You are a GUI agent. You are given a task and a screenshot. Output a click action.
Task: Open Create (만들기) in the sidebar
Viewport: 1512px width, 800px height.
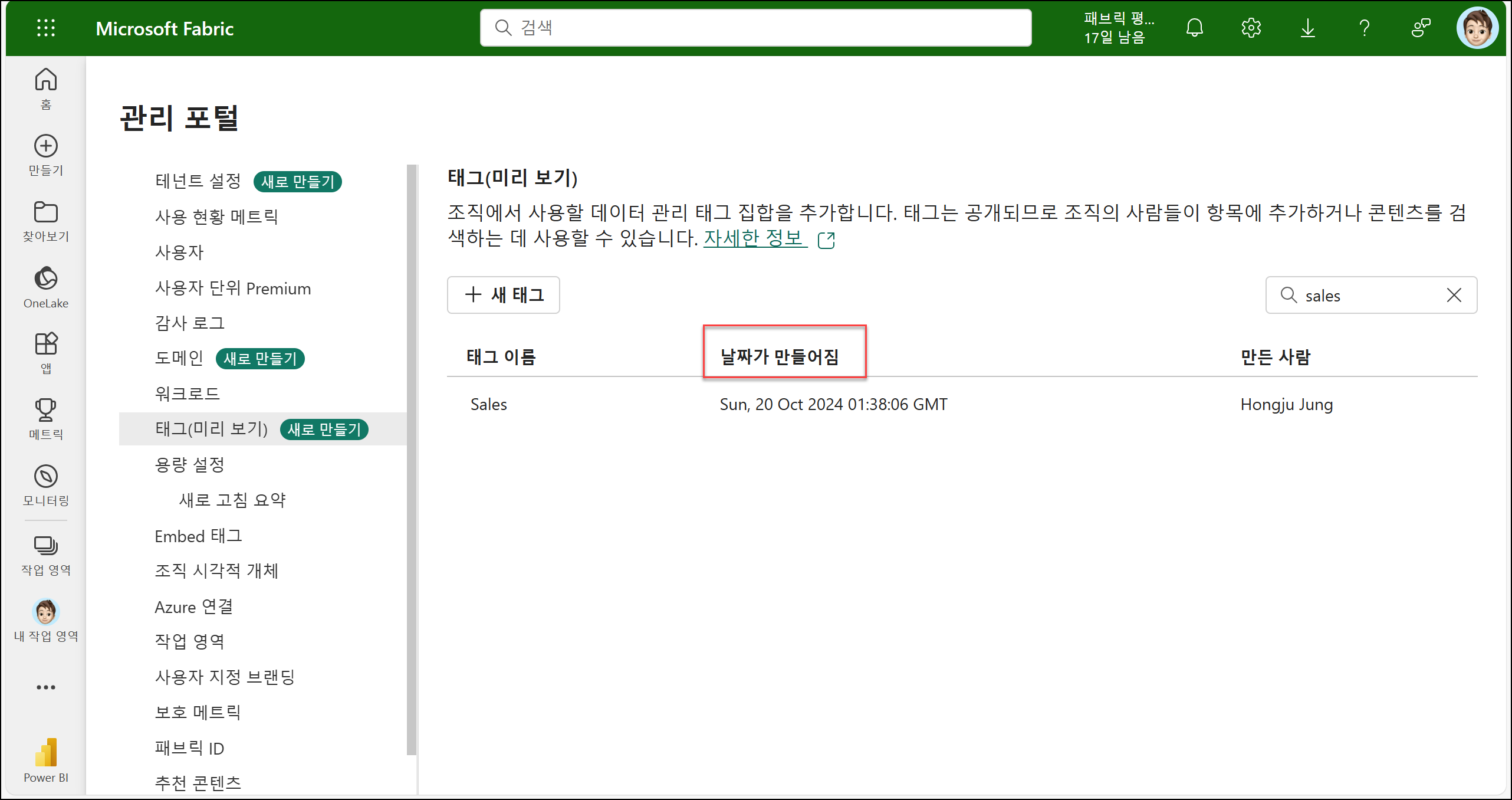coord(45,155)
